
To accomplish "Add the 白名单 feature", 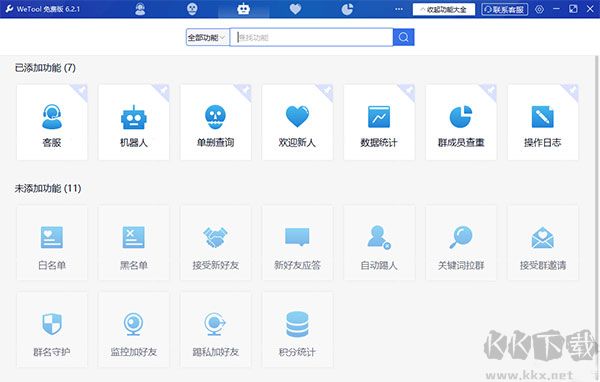I will point(52,243).
